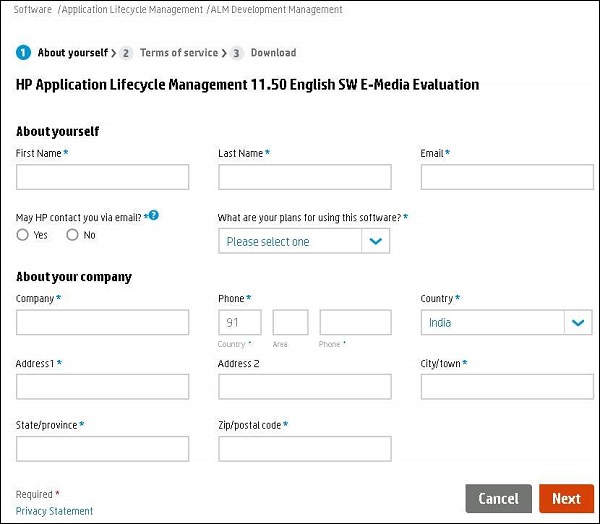Open the Privacy Statement link
This screenshot has width=600, height=524.
click(54, 511)
